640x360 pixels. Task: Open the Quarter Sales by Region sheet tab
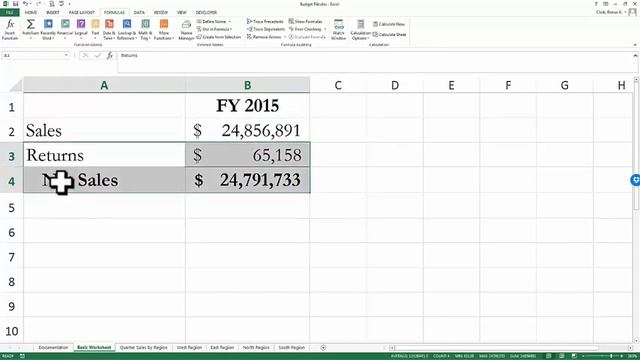coord(144,347)
